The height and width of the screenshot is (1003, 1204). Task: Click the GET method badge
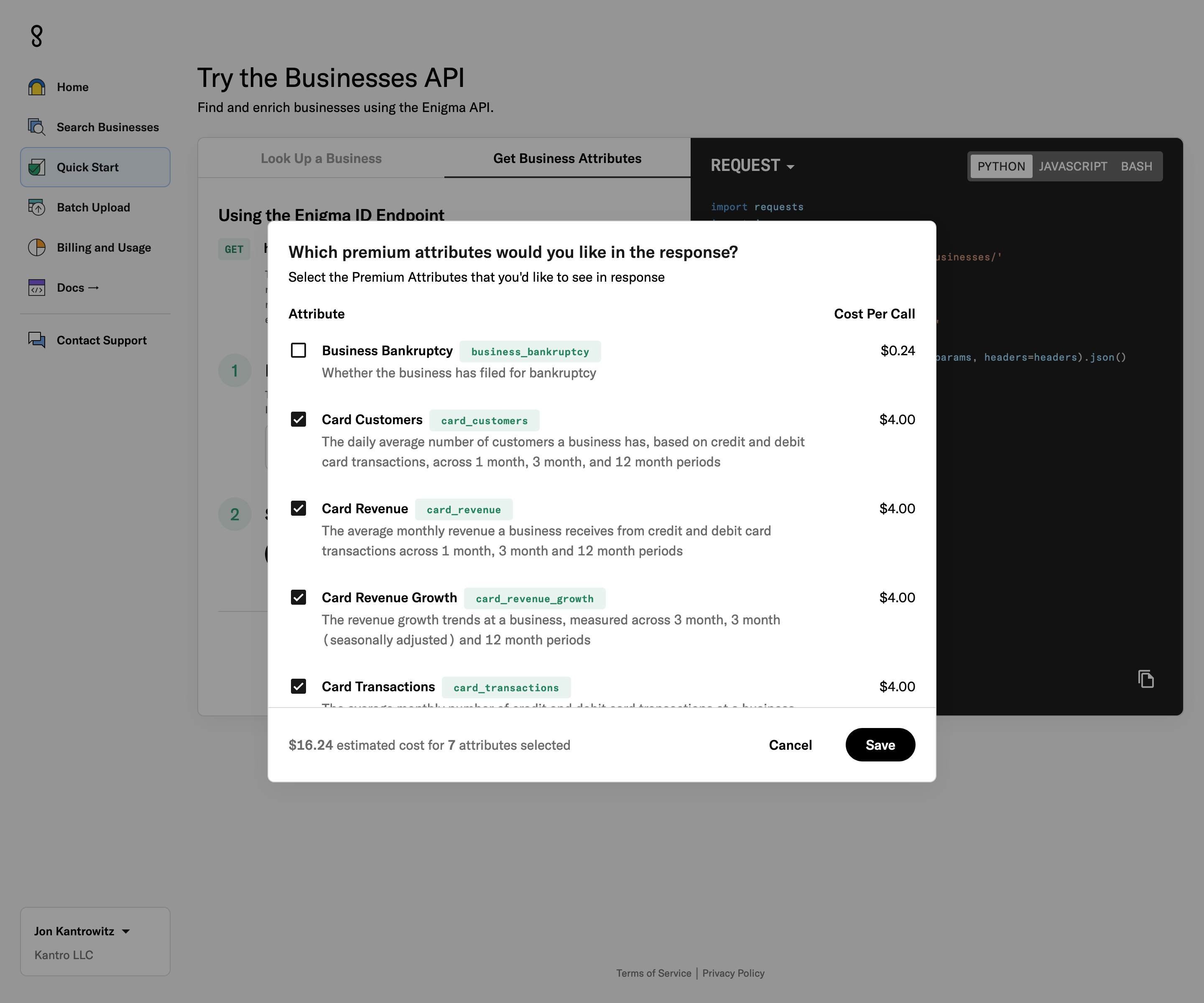[x=234, y=249]
